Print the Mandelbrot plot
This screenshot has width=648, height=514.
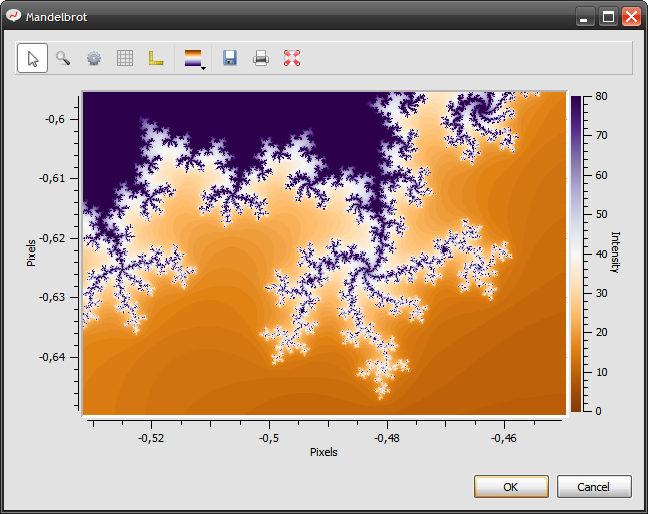[x=261, y=58]
